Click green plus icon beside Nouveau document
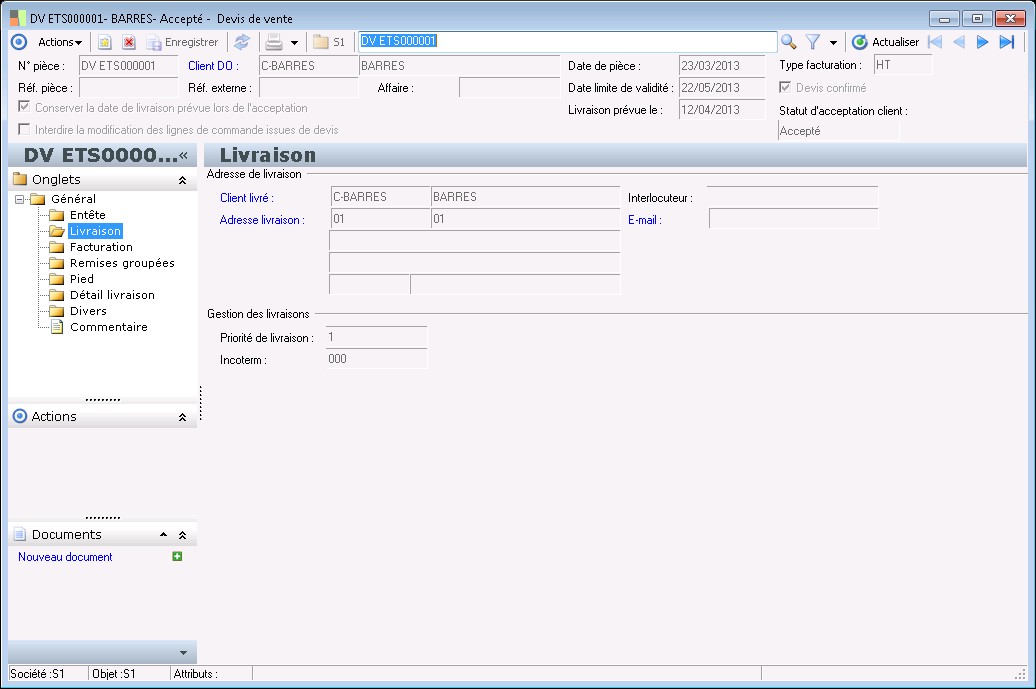The image size is (1036, 689). (177, 557)
